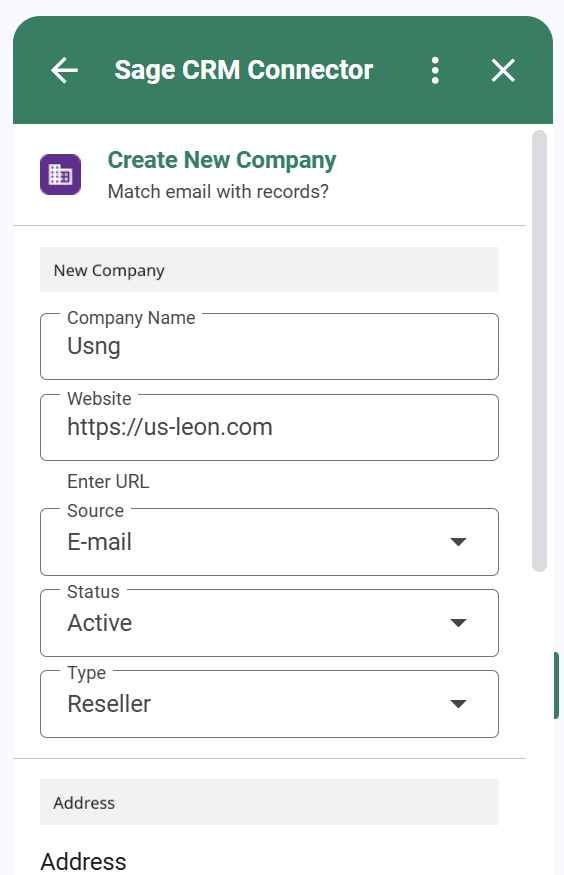Click the vertical scrollbar of the panel
The width and height of the screenshot is (564, 875).
539,351
